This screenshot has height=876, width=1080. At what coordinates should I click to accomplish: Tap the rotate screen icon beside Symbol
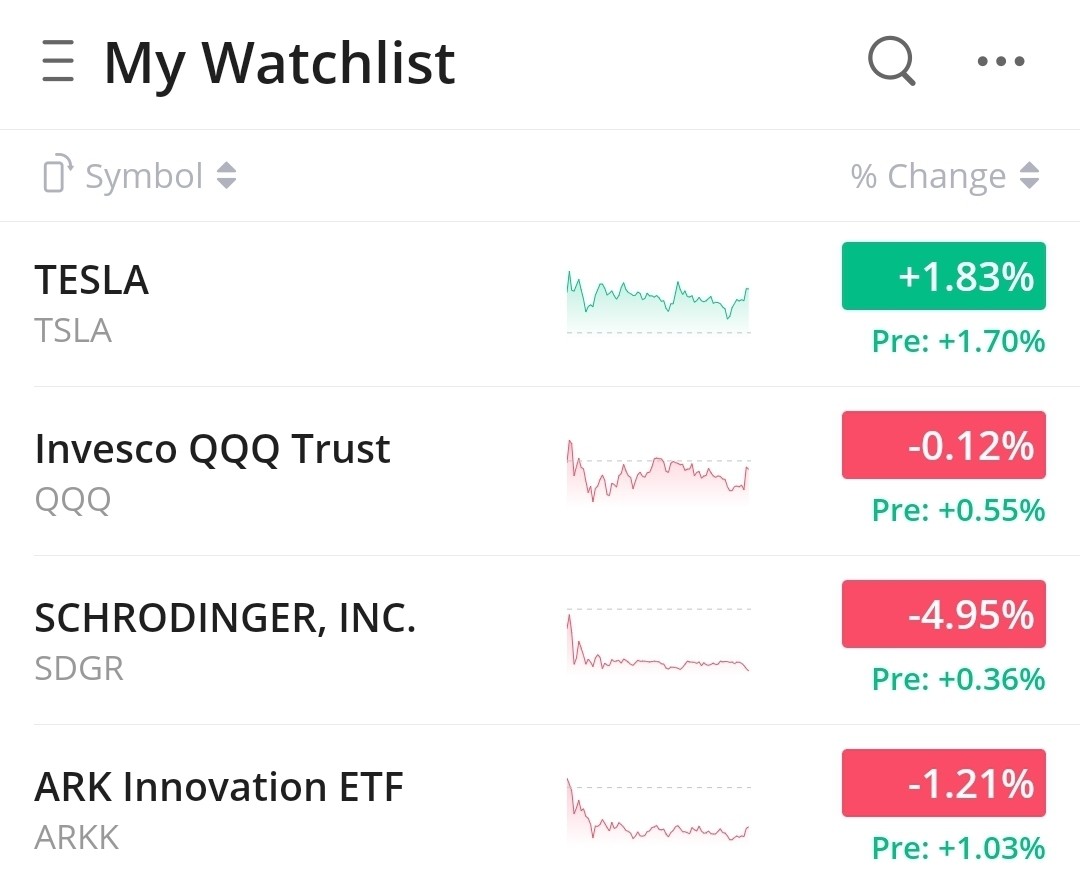56,175
